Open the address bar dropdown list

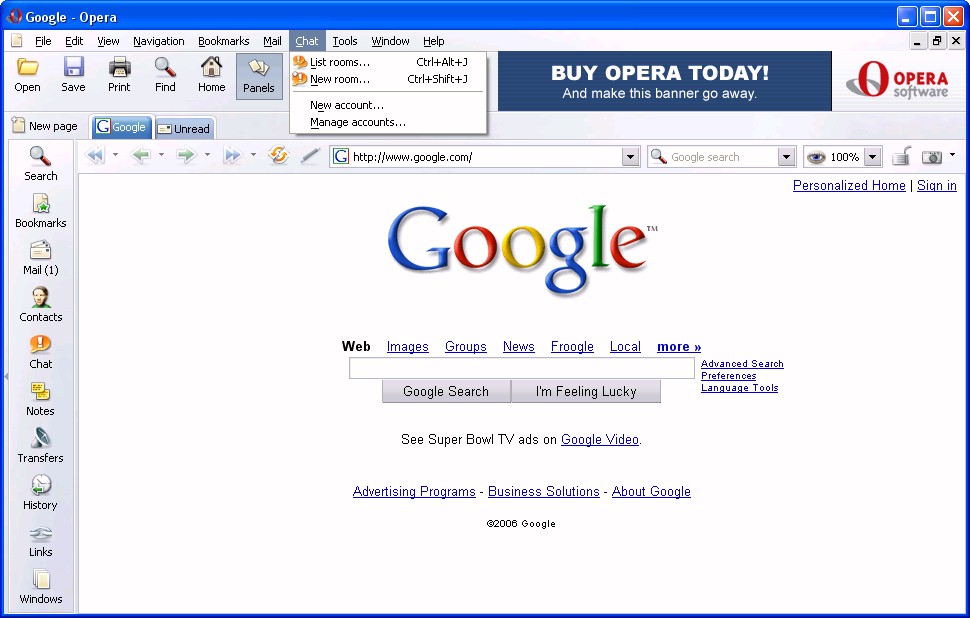click(630, 157)
